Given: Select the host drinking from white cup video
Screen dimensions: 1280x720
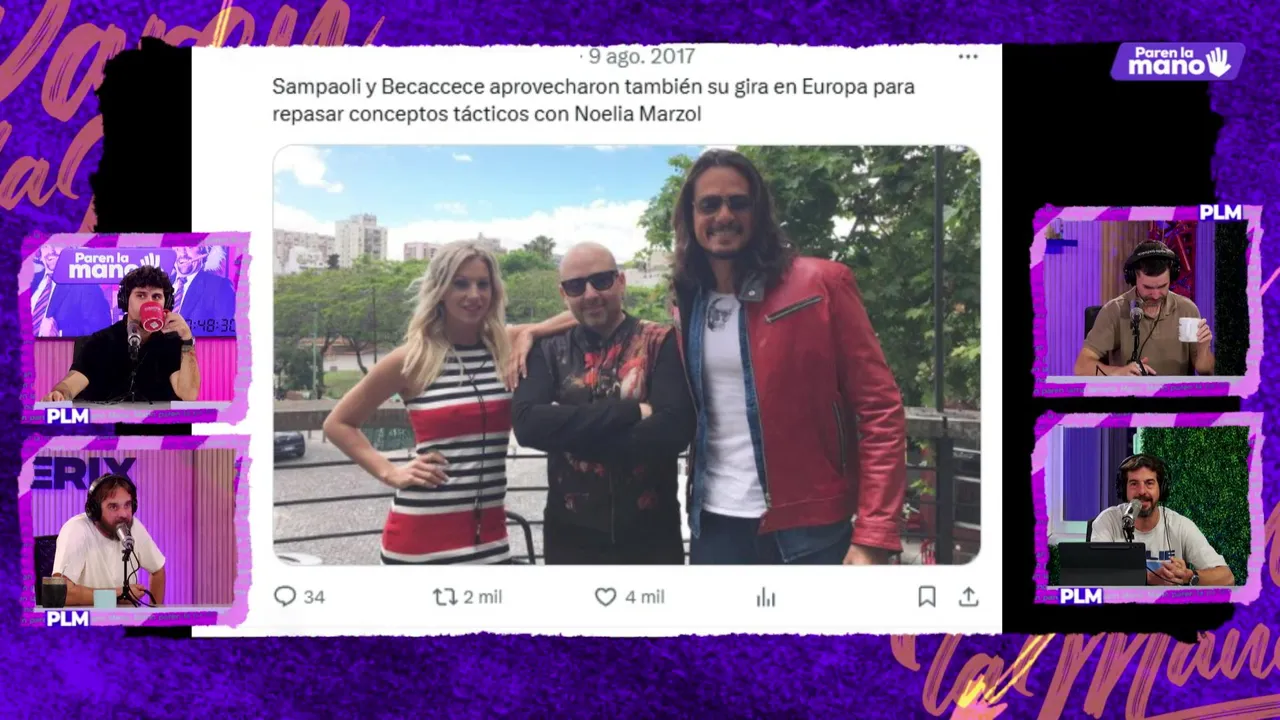Looking at the screenshot, I should [x=1146, y=298].
